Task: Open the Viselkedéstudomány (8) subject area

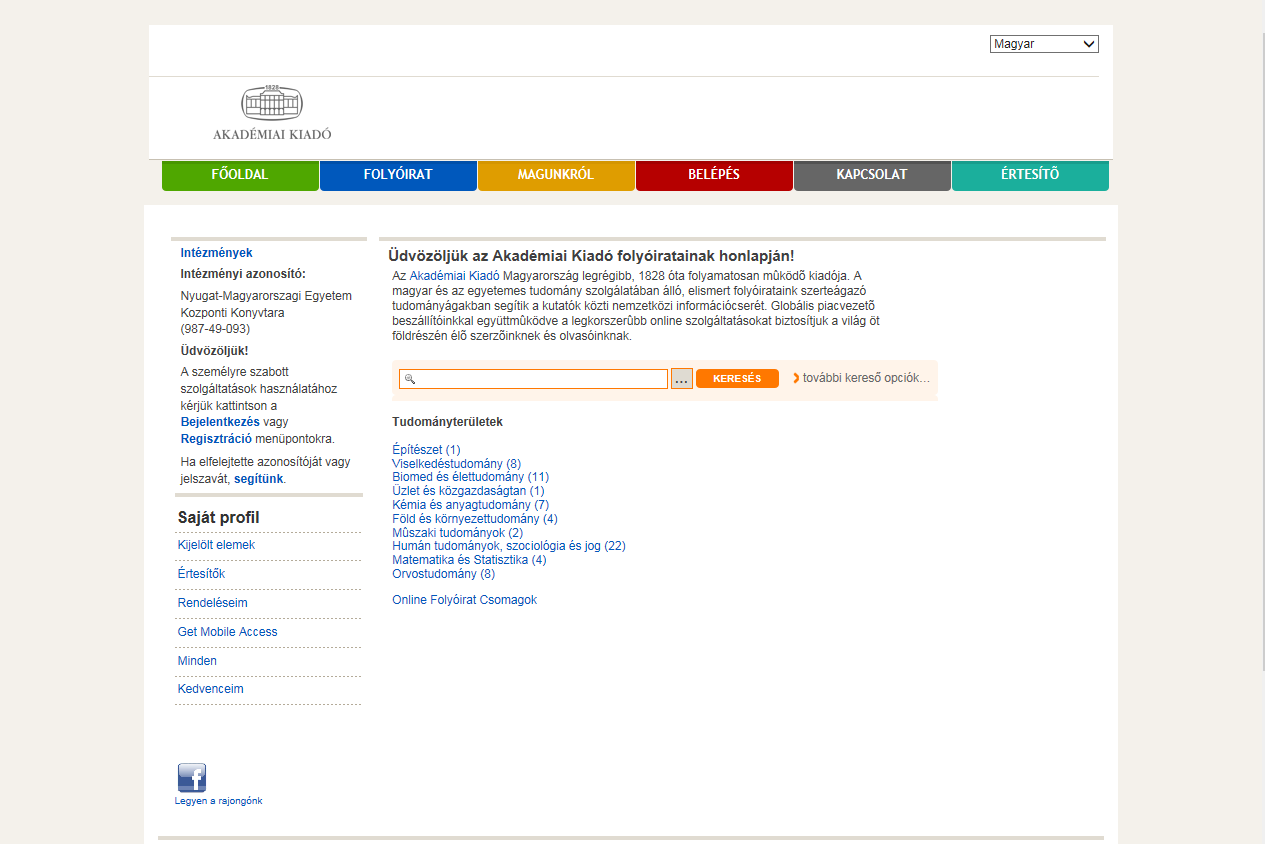Action: (x=457, y=464)
